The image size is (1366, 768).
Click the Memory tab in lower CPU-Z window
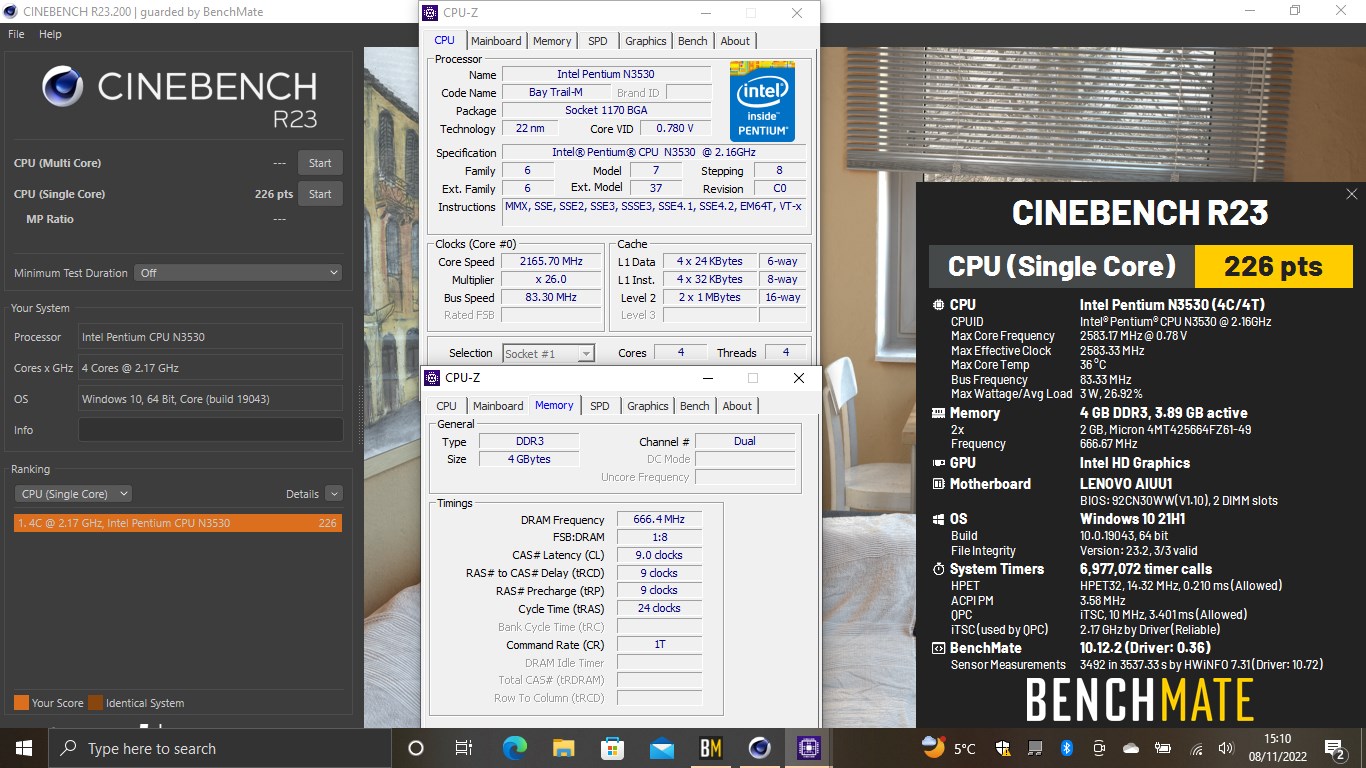coord(554,405)
